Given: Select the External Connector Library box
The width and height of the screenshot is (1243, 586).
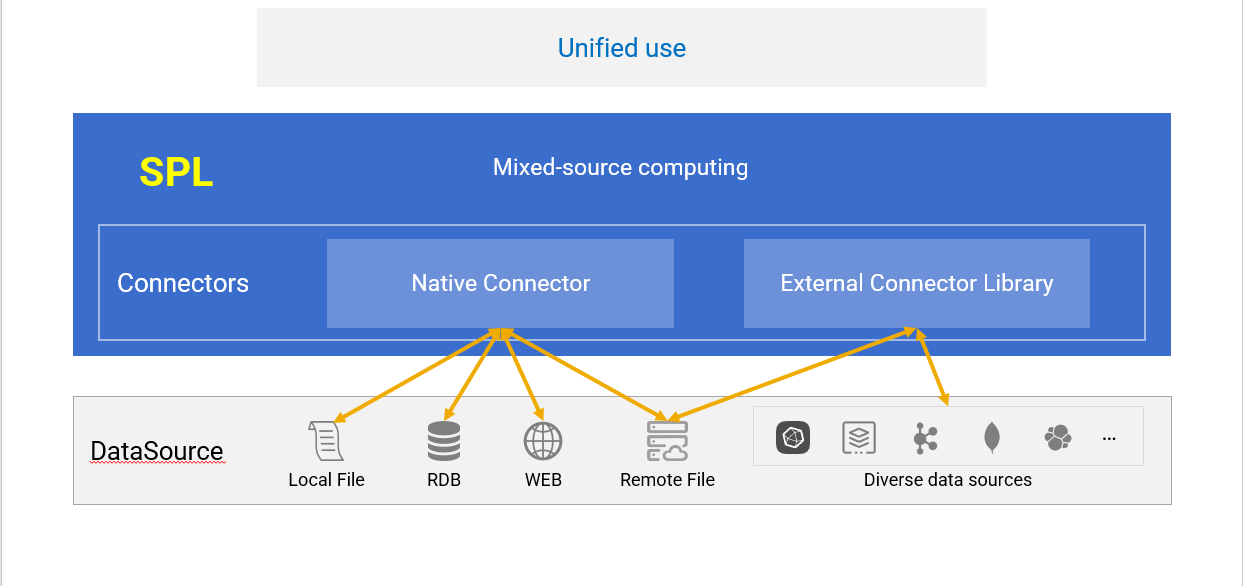Looking at the screenshot, I should pos(916,283).
